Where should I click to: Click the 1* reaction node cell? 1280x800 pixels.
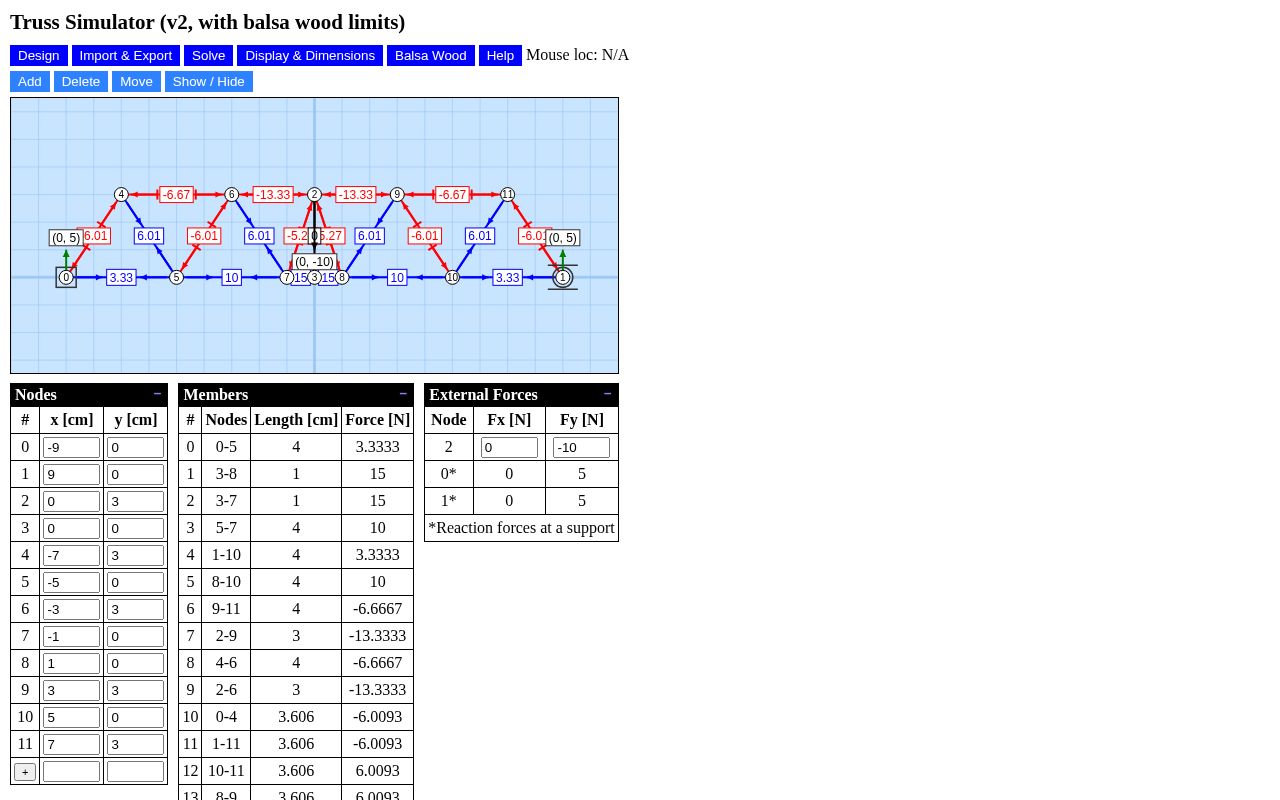point(449,501)
